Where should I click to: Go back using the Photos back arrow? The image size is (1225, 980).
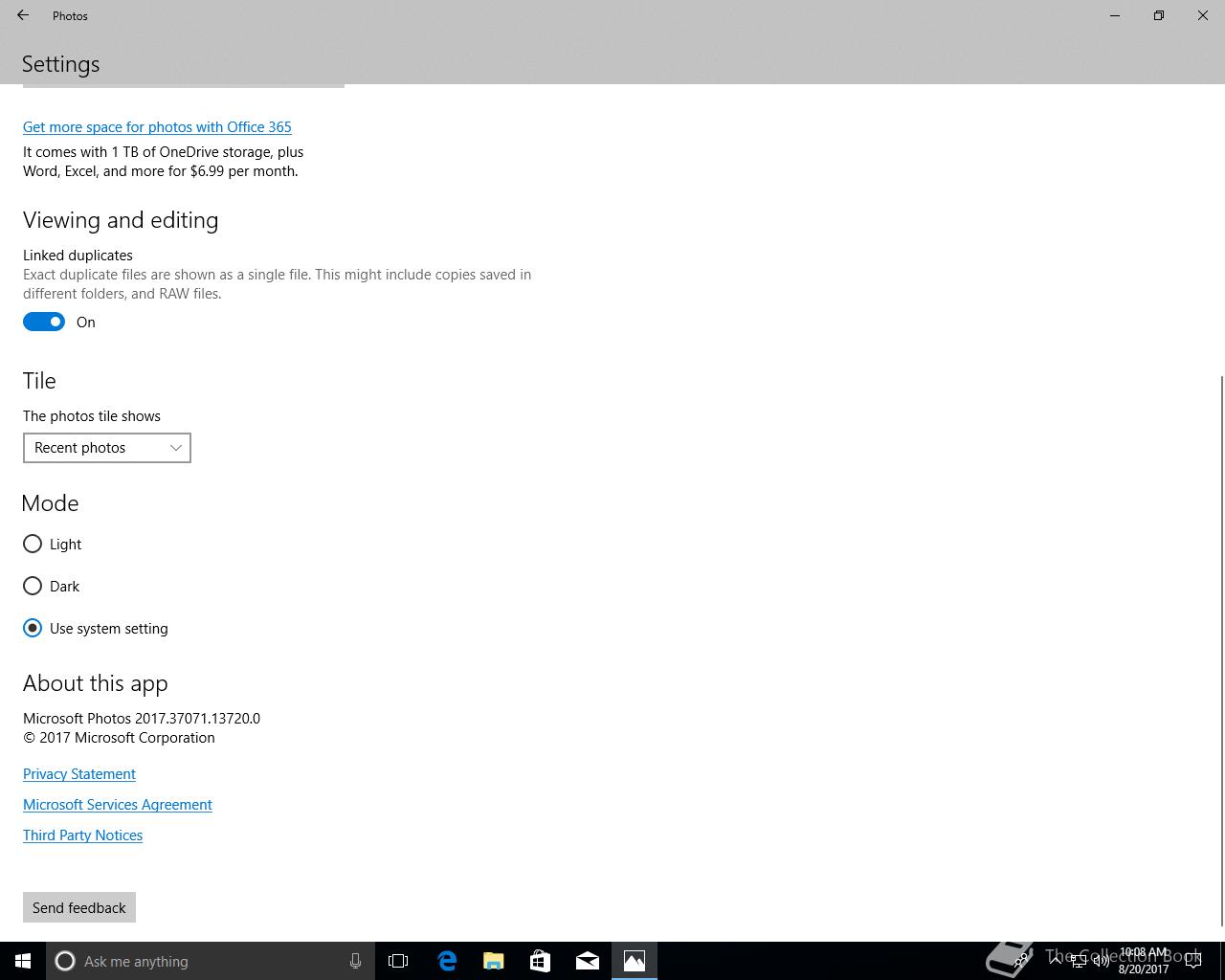pos(23,15)
